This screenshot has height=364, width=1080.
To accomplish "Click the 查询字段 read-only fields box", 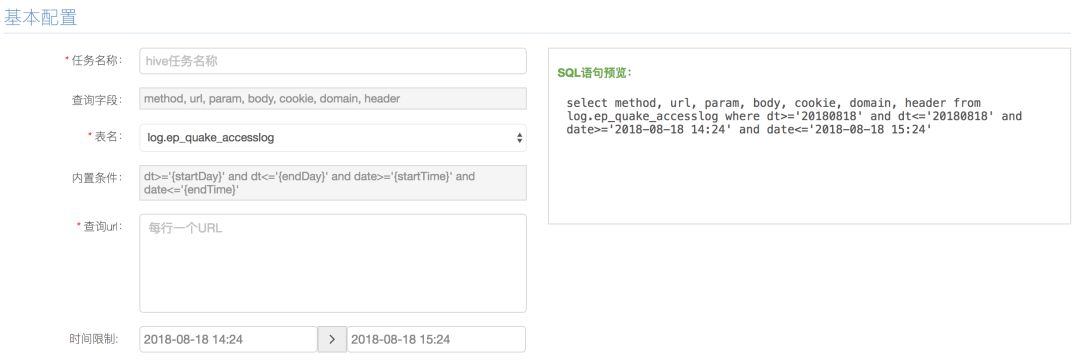I will pos(333,99).
